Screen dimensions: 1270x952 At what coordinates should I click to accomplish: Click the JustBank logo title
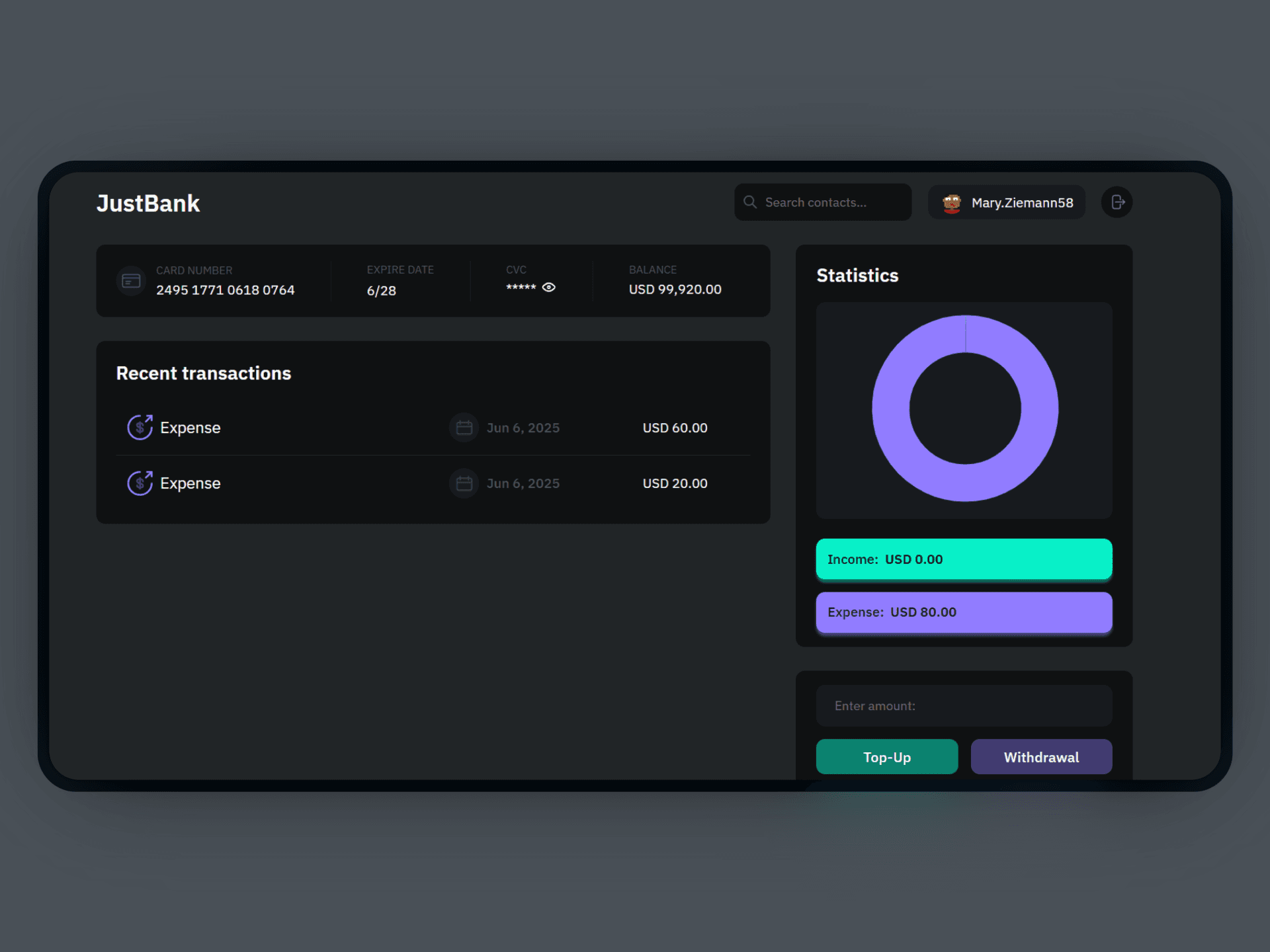pos(148,203)
